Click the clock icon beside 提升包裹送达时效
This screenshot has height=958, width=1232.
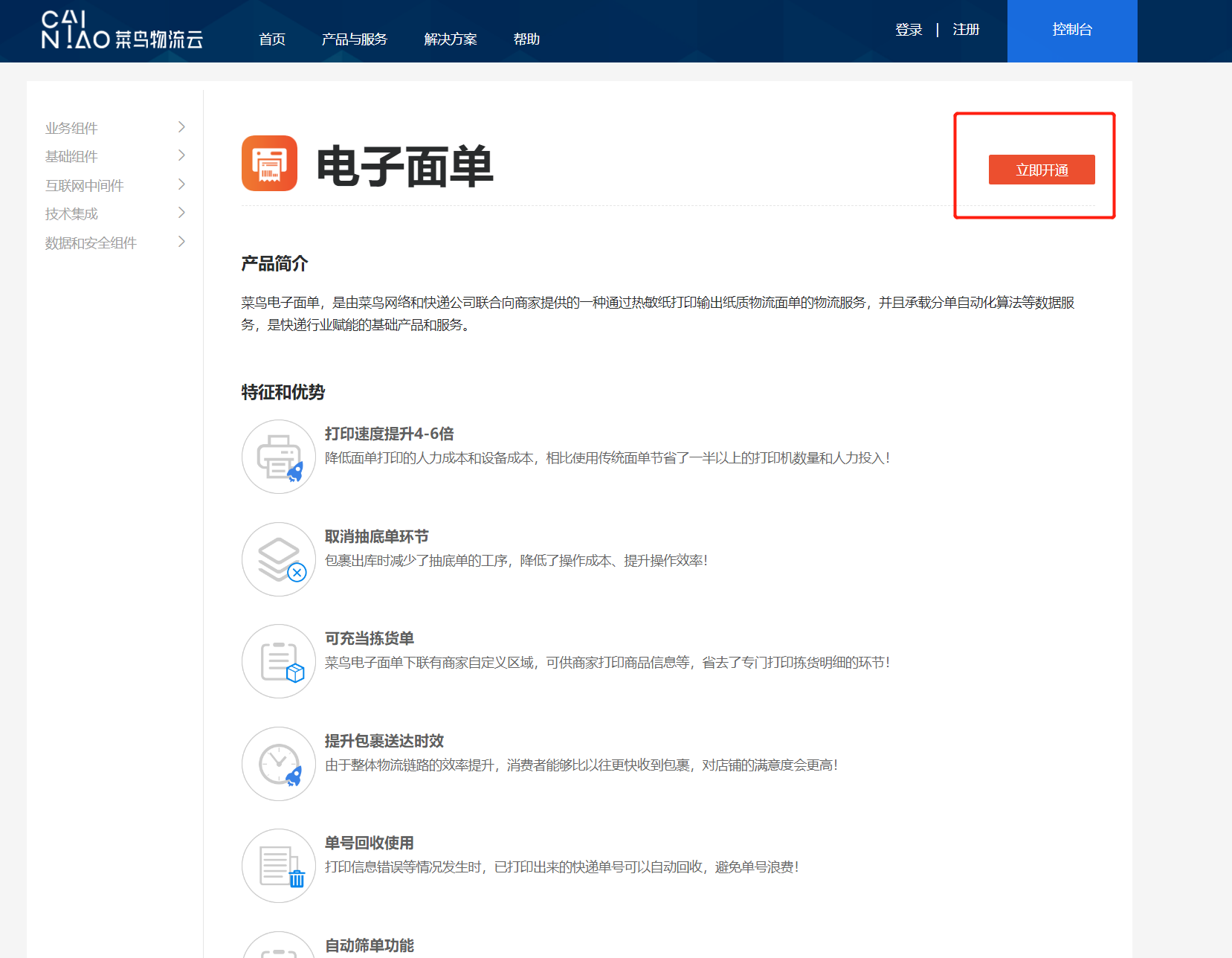(x=279, y=764)
